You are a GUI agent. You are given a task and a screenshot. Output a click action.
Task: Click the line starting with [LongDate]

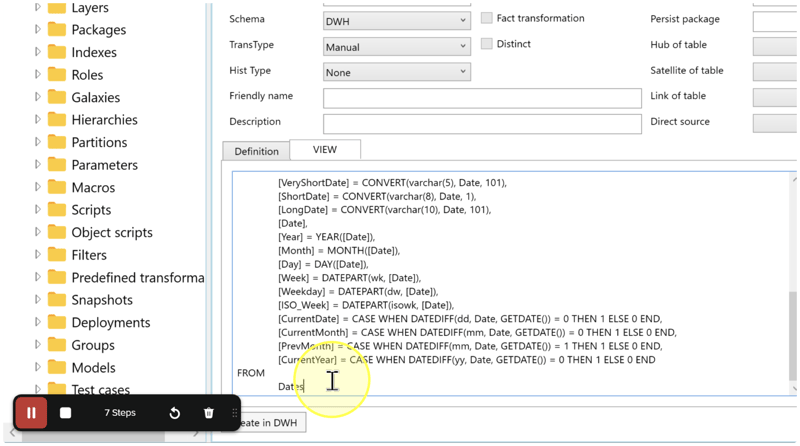(x=384, y=210)
